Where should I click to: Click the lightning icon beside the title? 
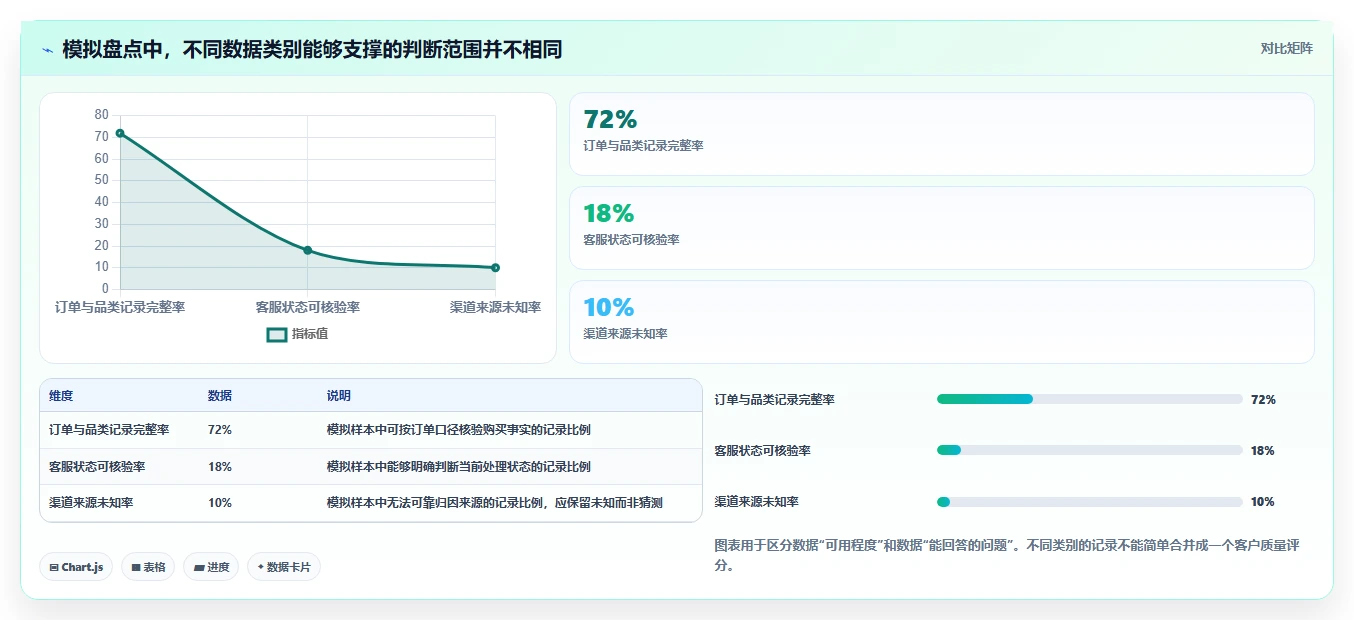tap(48, 50)
